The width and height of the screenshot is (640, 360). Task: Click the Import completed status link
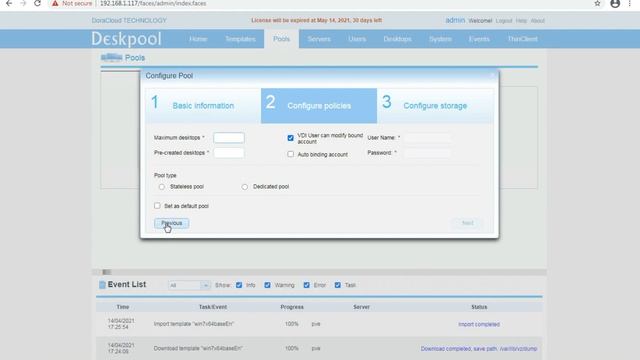point(479,324)
